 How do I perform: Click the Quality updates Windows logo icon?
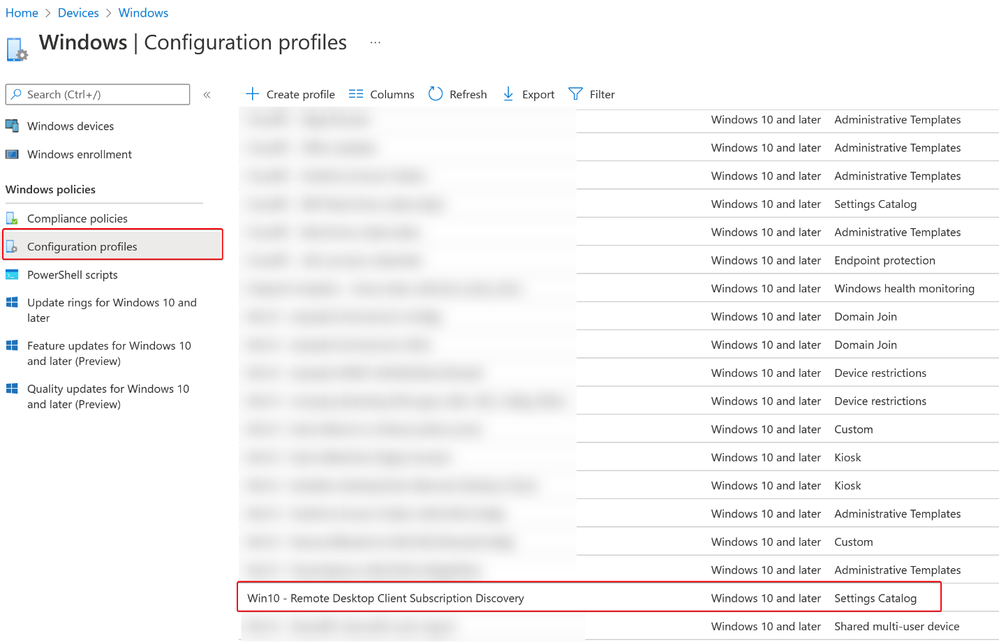[x=12, y=389]
